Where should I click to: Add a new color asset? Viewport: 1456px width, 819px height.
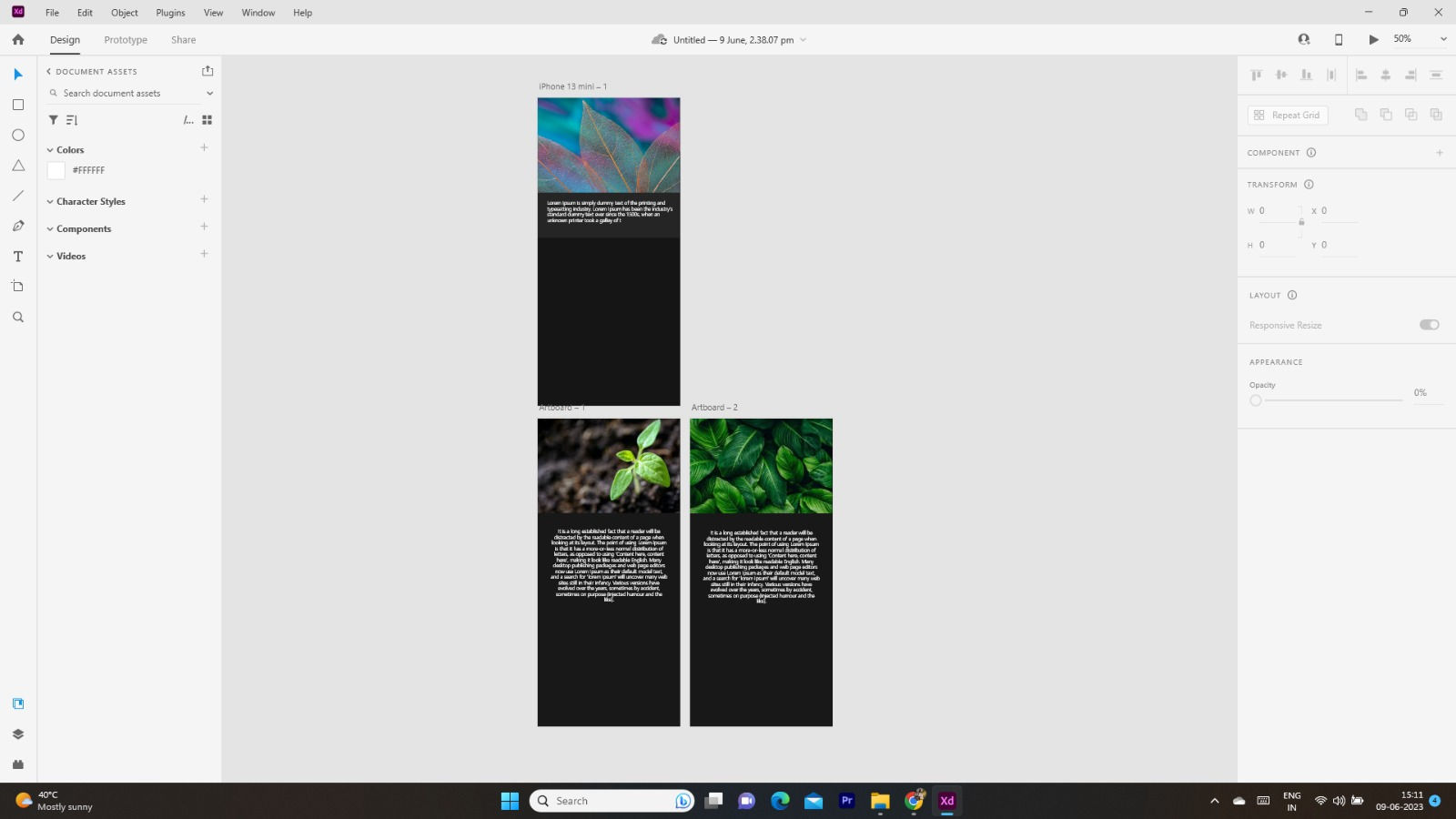204,147
